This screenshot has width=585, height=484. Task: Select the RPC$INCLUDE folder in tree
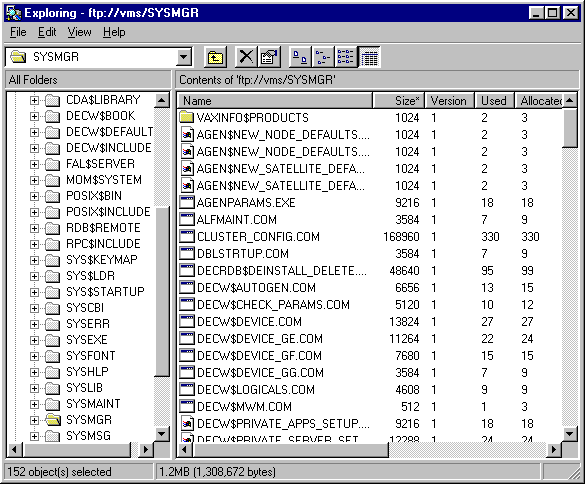pos(103,244)
